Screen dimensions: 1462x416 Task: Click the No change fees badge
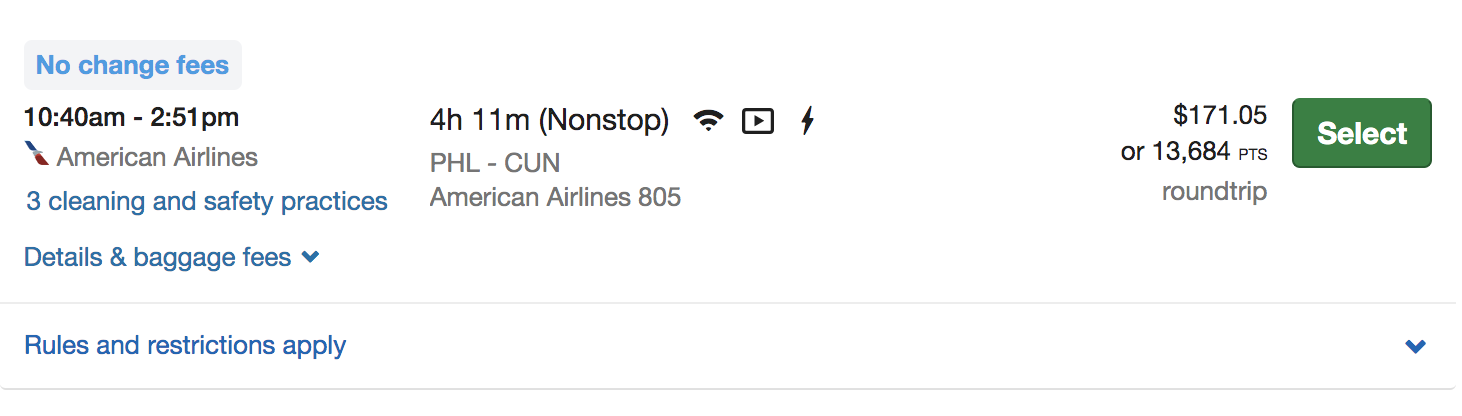[x=133, y=66]
